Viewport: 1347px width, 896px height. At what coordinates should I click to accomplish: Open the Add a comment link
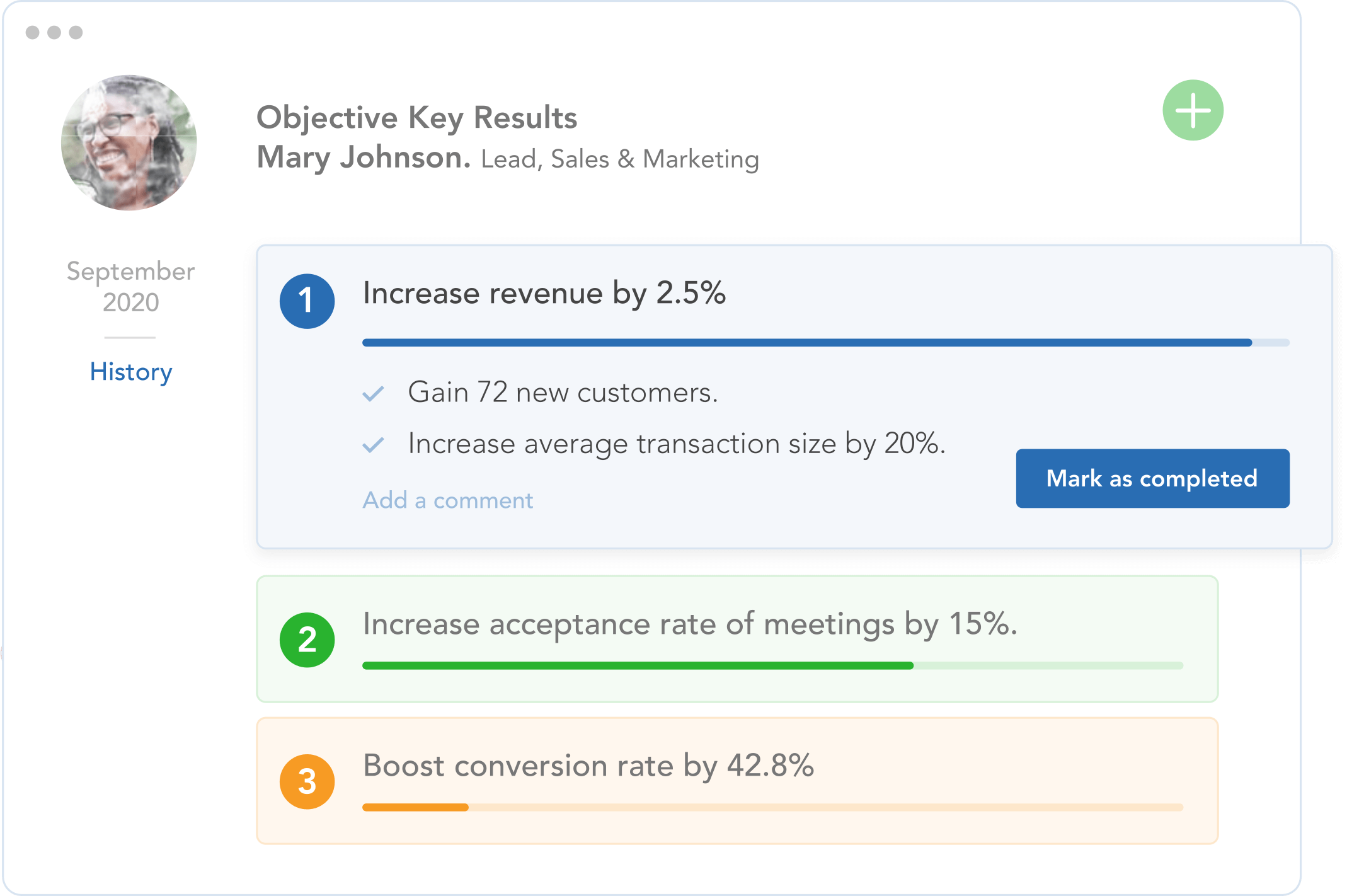click(447, 500)
